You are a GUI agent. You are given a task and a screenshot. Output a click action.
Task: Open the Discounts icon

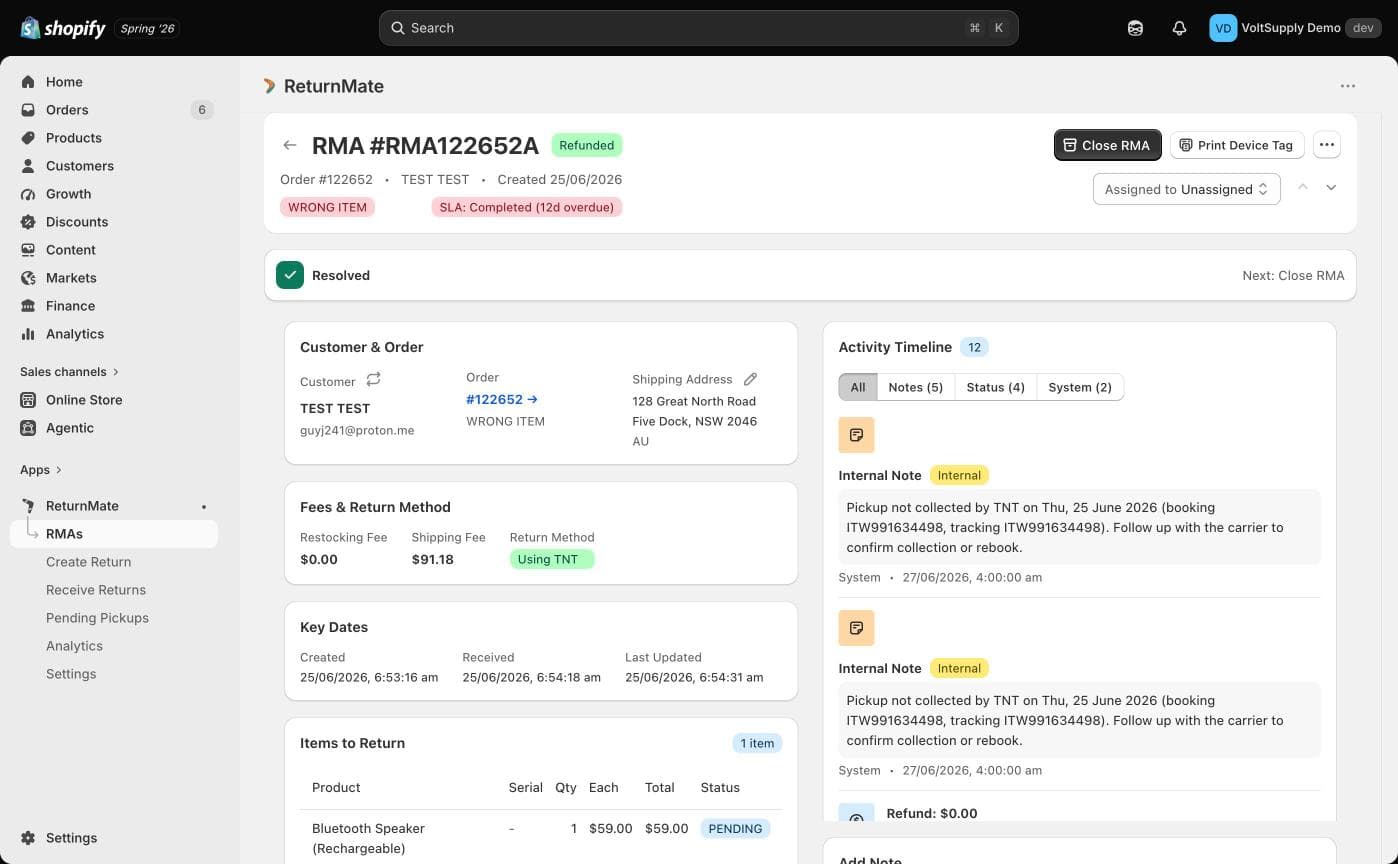[x=28, y=222]
